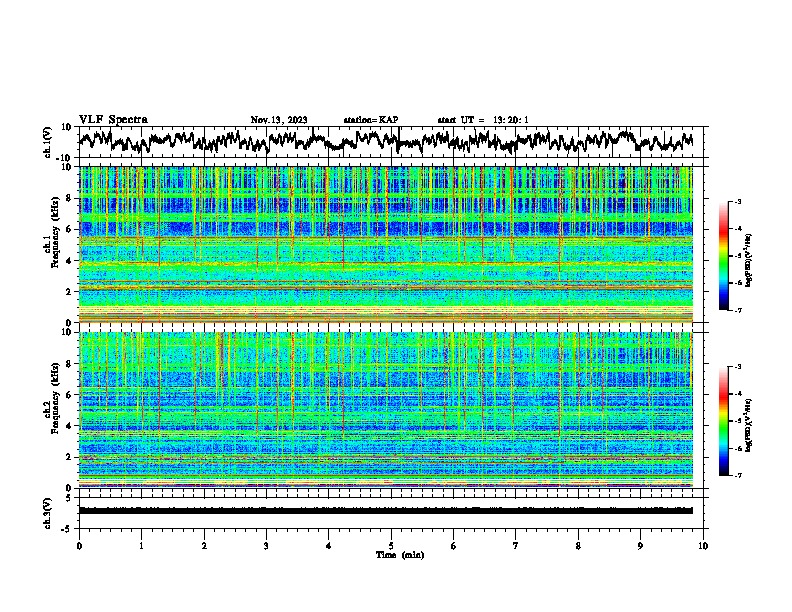This screenshot has height=612, width=792.
Task: Select the date label "Nov.13, 2023"
Action: point(279,120)
